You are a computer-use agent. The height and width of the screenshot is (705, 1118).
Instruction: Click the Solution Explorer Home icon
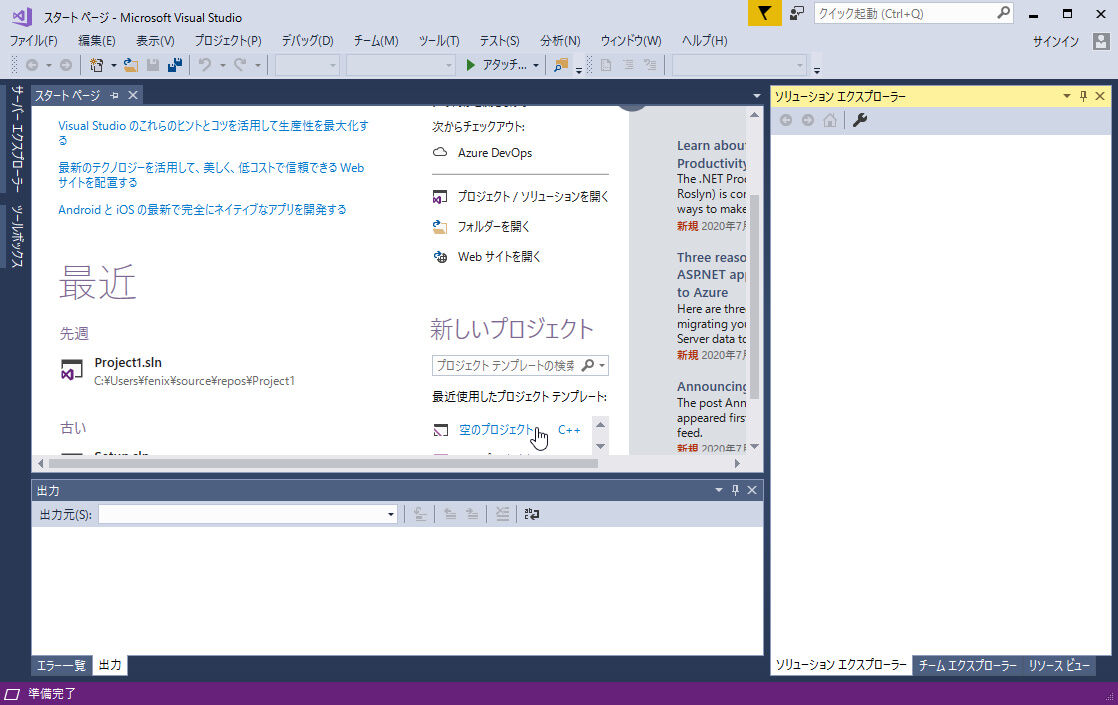830,120
